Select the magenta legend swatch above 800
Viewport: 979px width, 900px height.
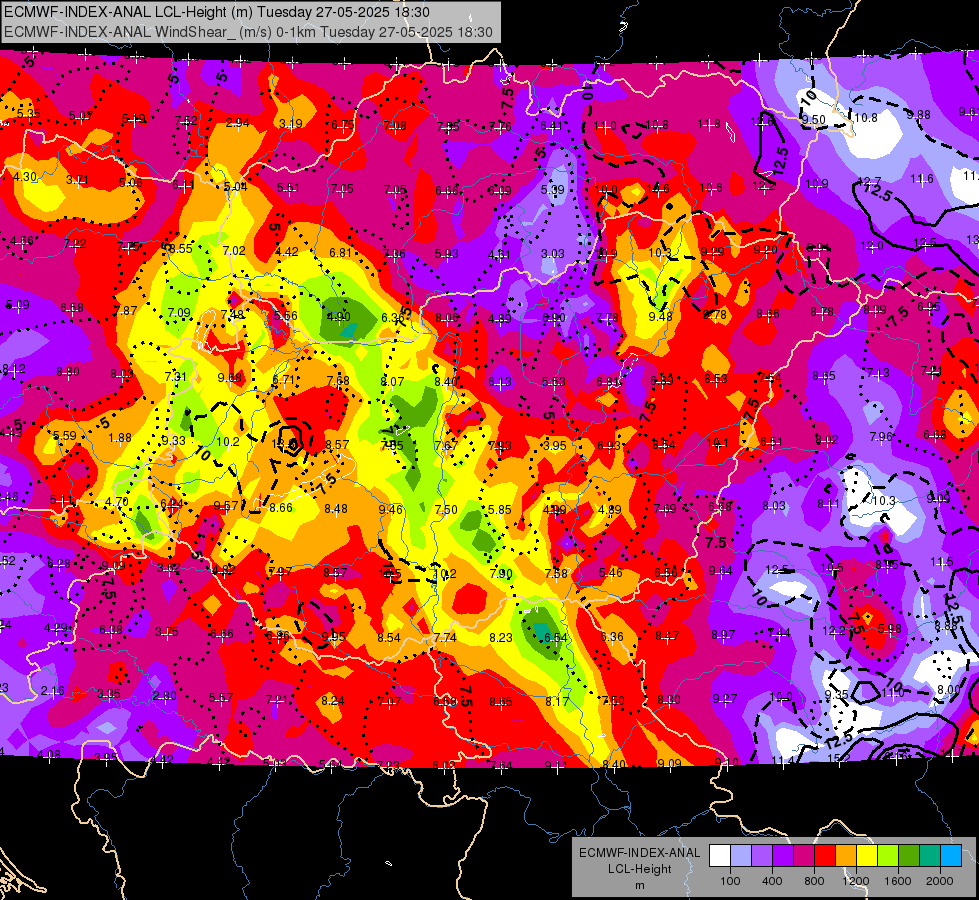[x=804, y=856]
